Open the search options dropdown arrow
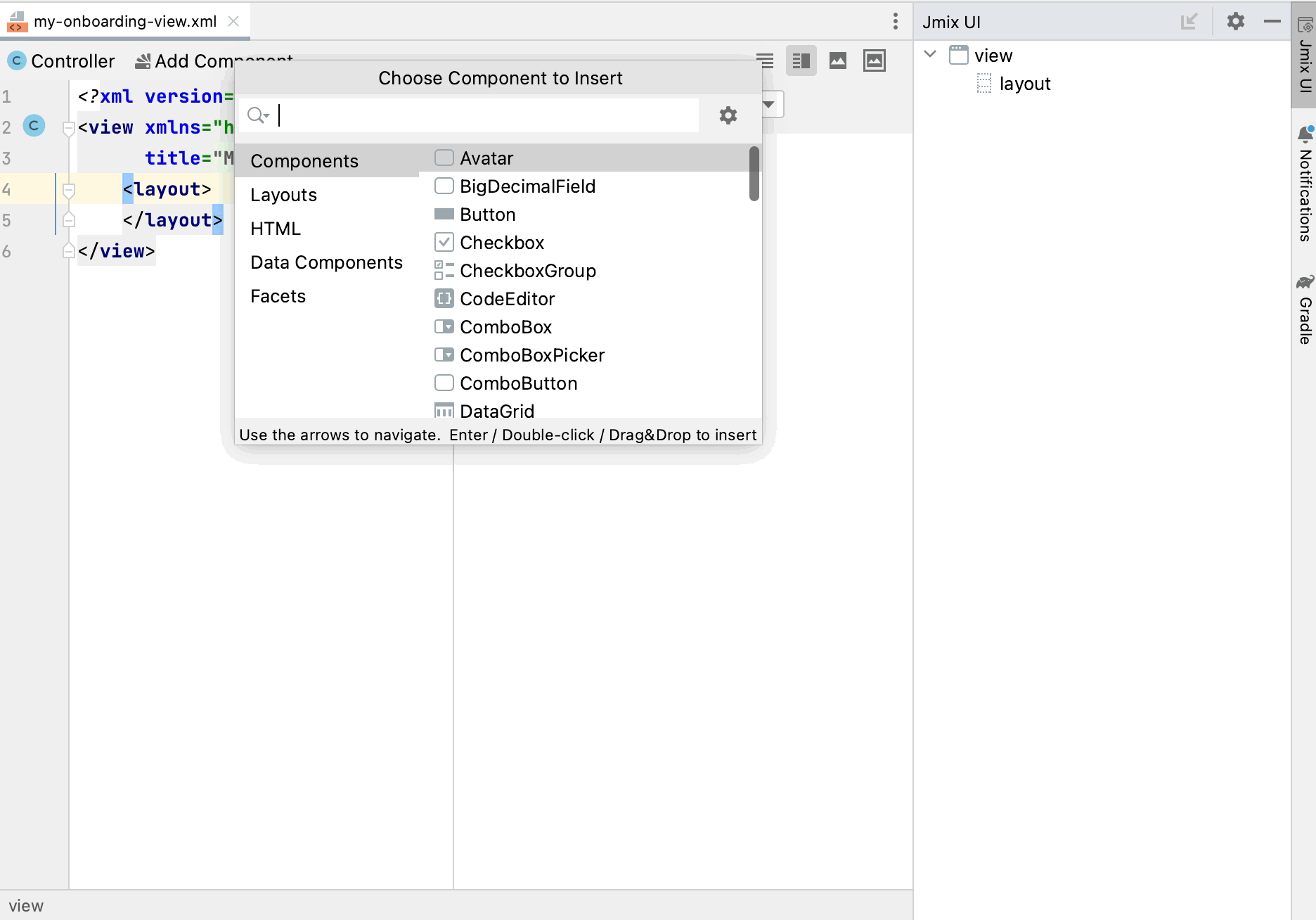The height and width of the screenshot is (920, 1316). [x=259, y=116]
